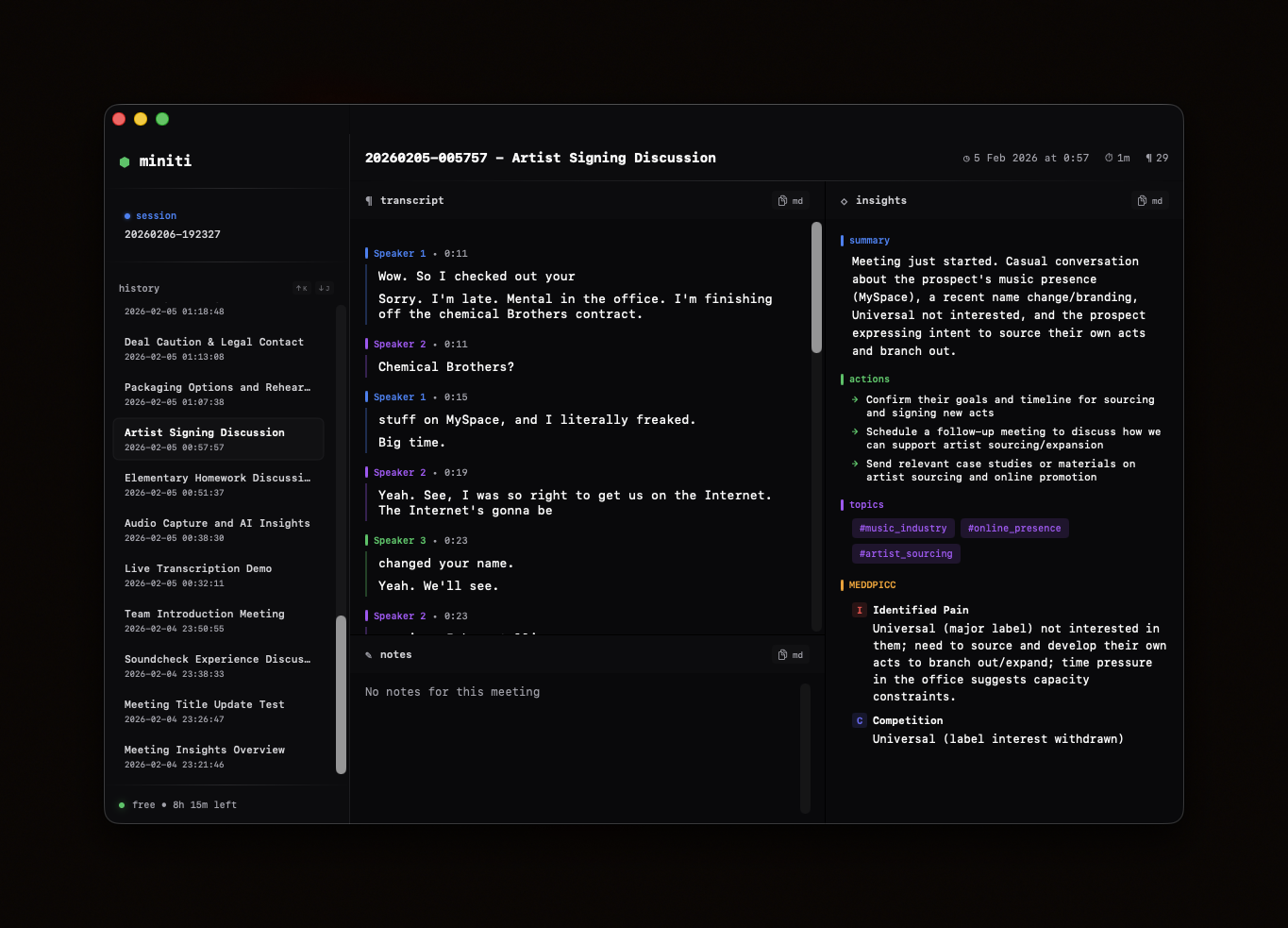
Task: Click the paragraph icon beside the transcript header
Action: coord(368,200)
